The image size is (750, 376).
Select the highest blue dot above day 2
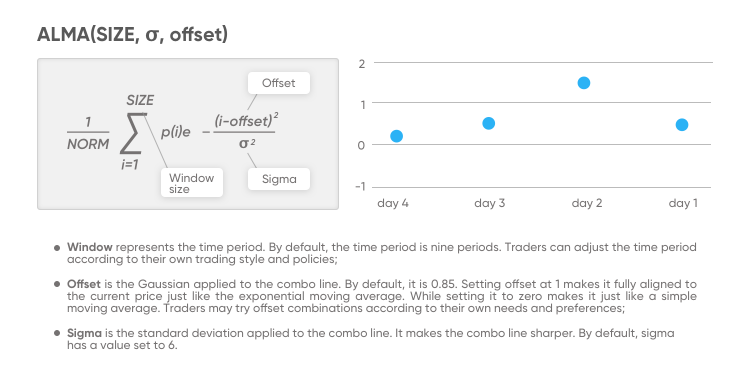(584, 83)
